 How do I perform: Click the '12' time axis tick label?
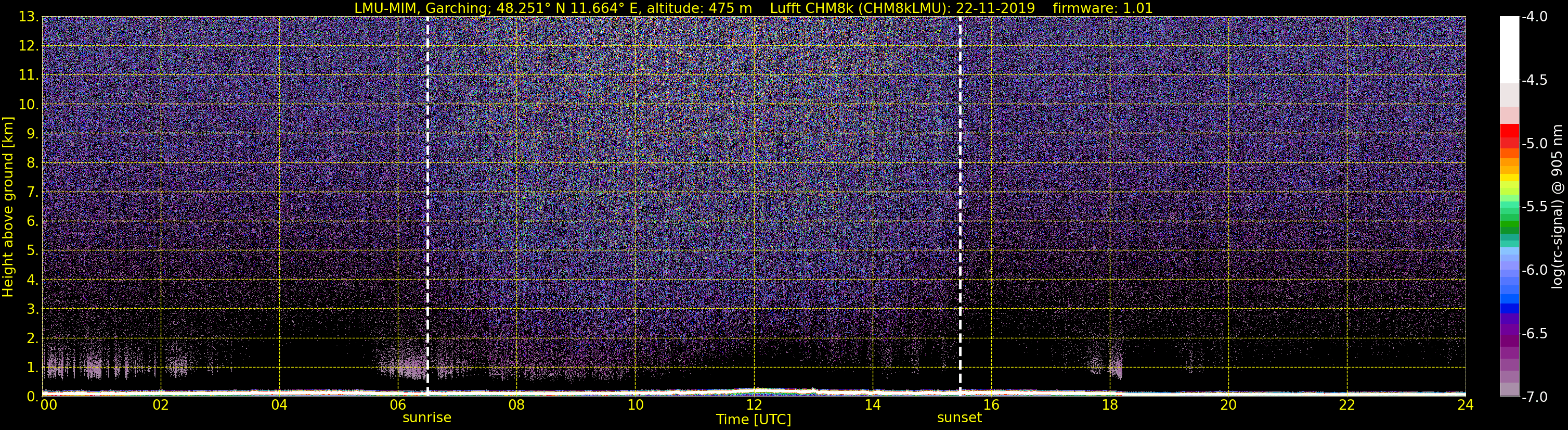coord(754,405)
